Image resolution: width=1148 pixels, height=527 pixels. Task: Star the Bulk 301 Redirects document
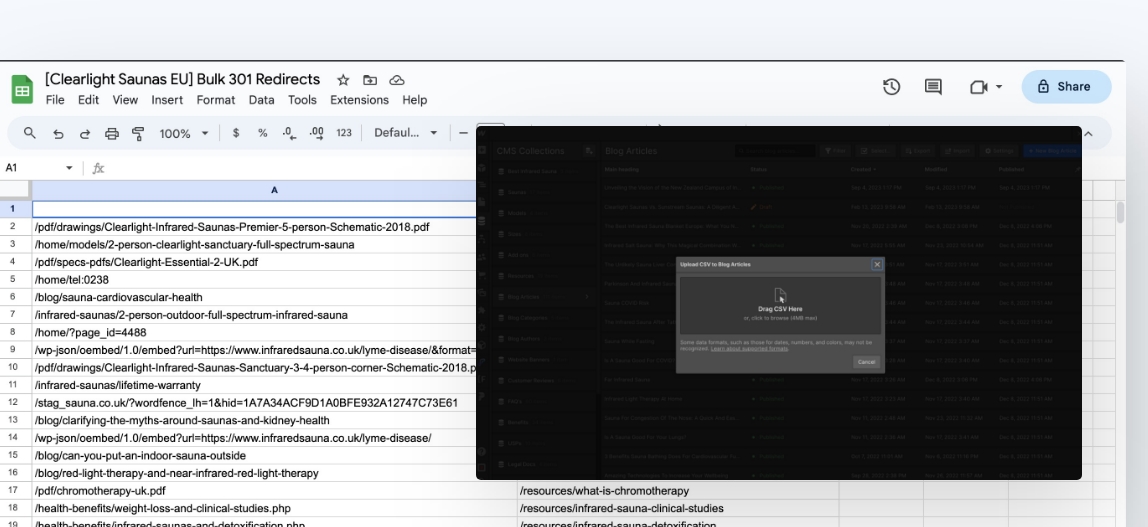pyautogui.click(x=343, y=80)
